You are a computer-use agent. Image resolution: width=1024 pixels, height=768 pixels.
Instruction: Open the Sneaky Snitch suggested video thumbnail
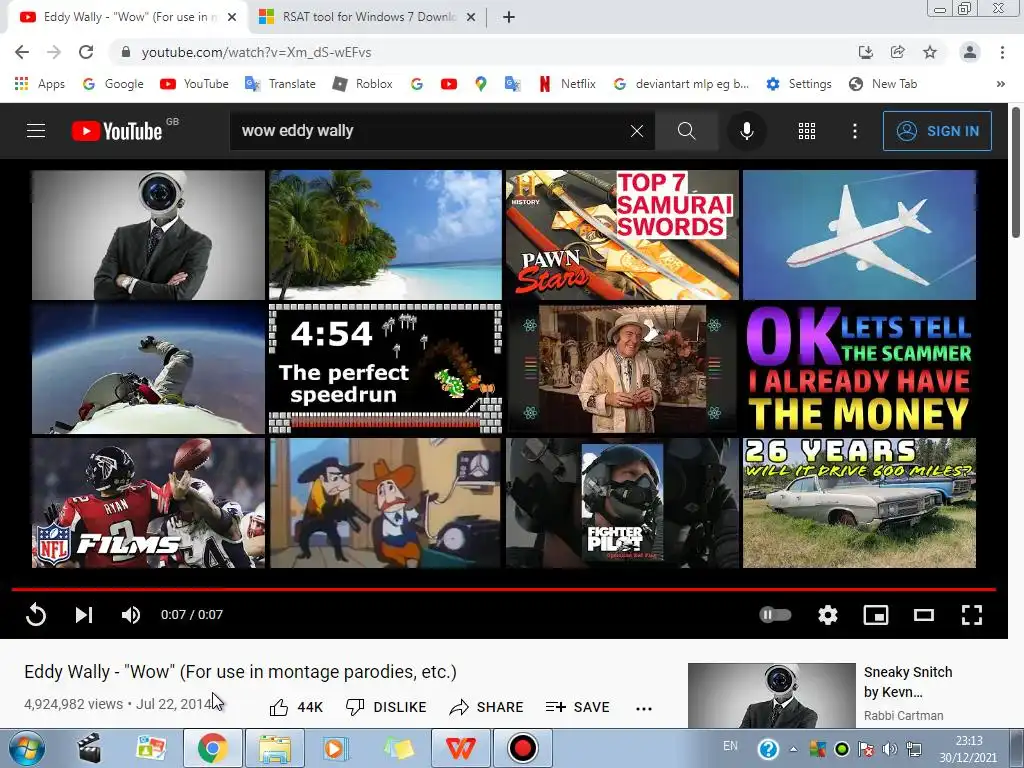click(771, 696)
